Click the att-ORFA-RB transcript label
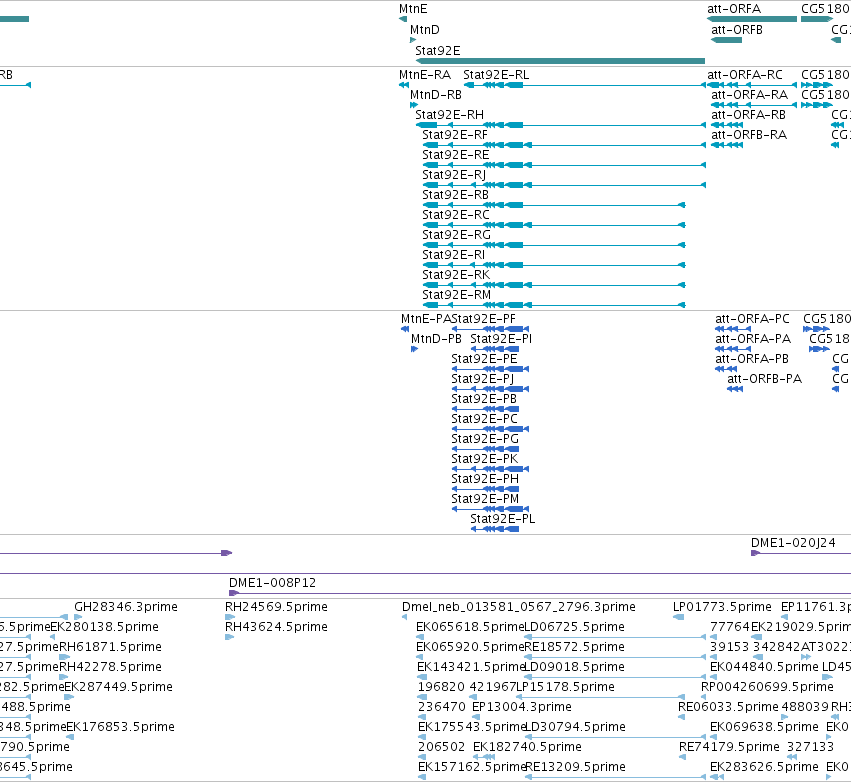Image resolution: width=851 pixels, height=782 pixels. [x=748, y=115]
